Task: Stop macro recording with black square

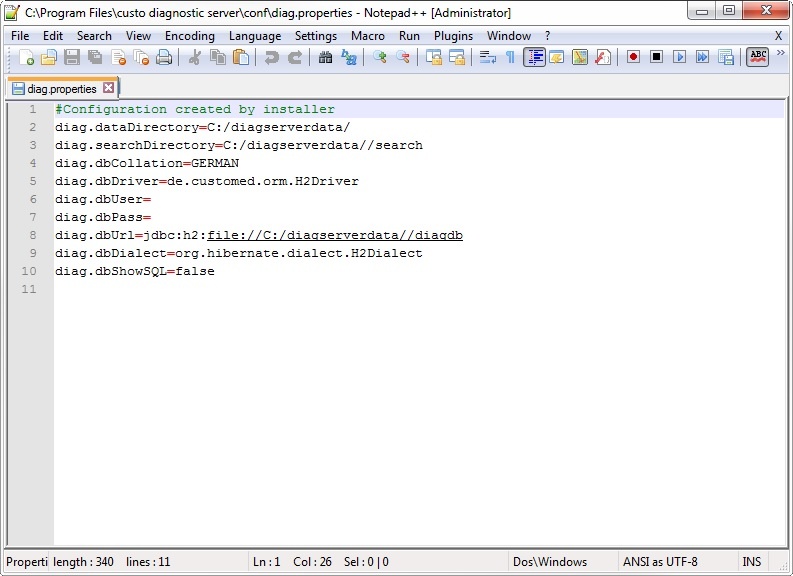Action: (656, 57)
